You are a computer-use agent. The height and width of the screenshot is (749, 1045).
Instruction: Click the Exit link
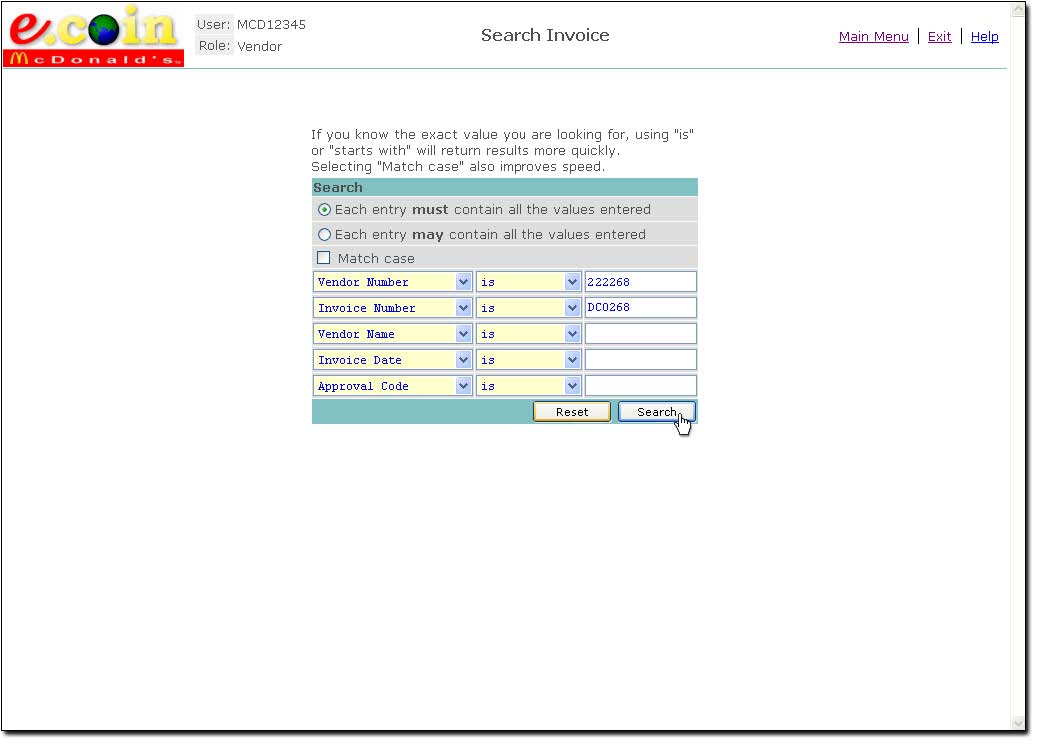coord(939,37)
